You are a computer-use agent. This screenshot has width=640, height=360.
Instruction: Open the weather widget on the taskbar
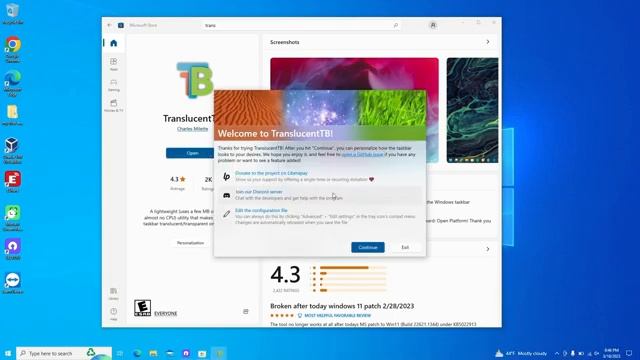(521, 353)
